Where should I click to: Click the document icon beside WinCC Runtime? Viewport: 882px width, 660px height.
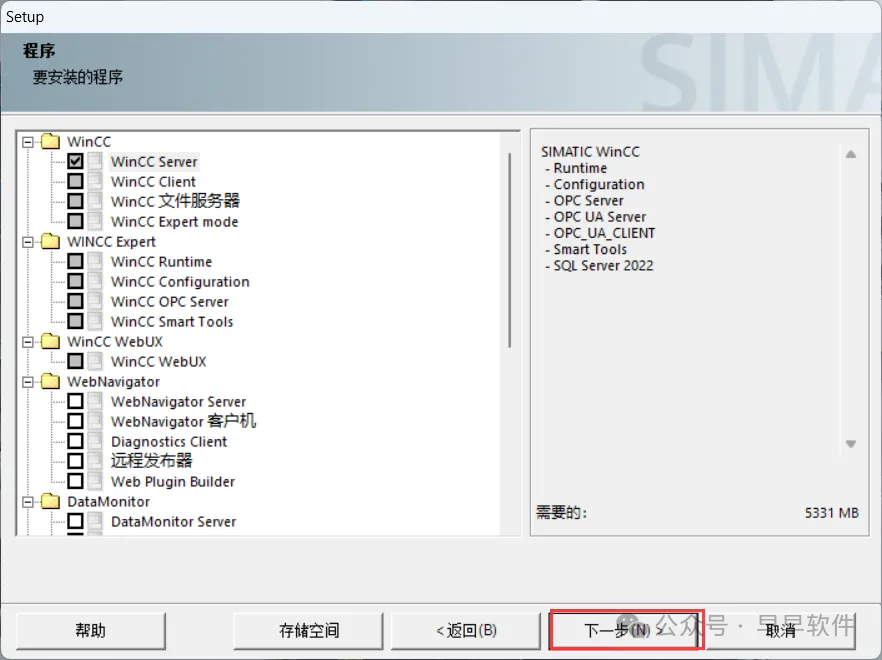(95, 261)
